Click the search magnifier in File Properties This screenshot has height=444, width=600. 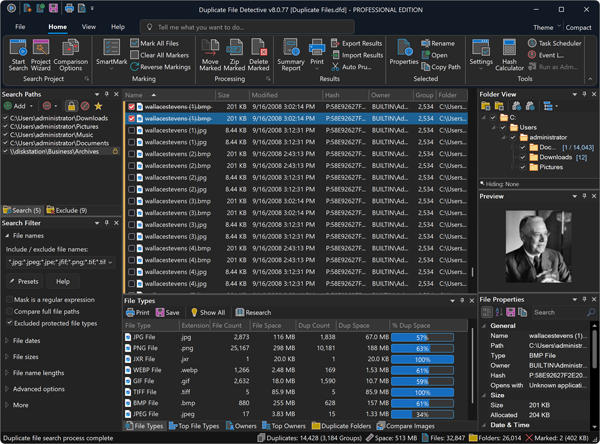(x=591, y=312)
